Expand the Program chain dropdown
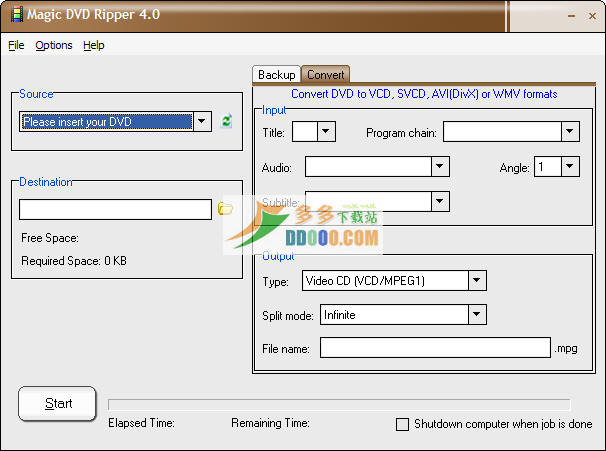 pos(570,132)
